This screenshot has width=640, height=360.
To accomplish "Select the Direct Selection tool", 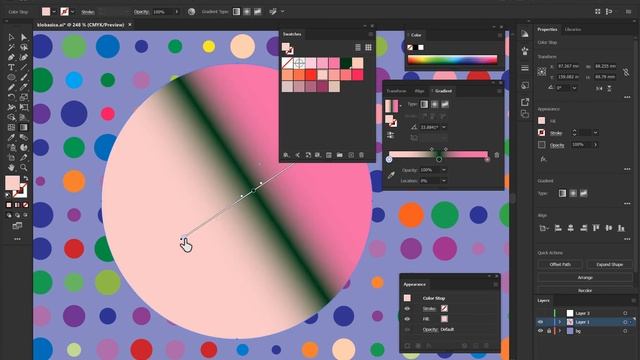I will (24, 38).
